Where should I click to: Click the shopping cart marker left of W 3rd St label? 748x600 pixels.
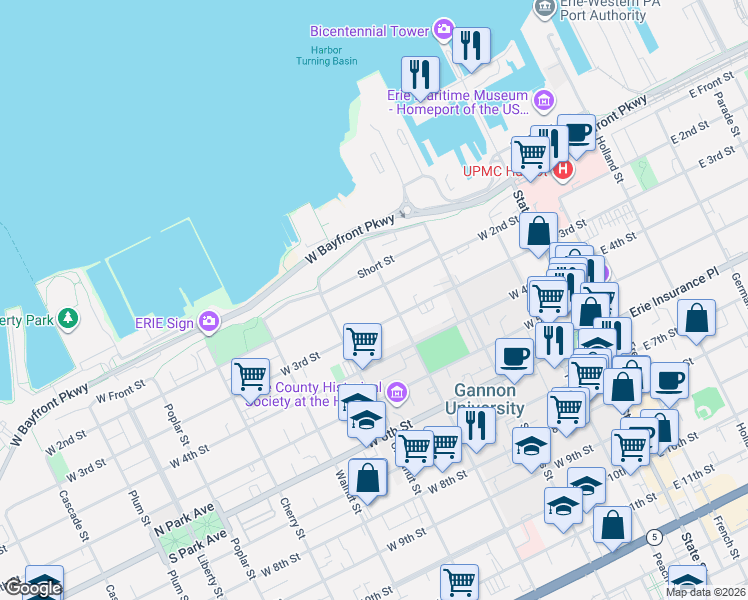(x=250, y=377)
